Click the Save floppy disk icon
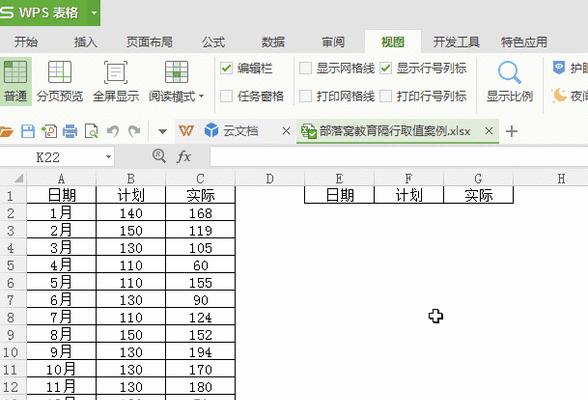 28,131
